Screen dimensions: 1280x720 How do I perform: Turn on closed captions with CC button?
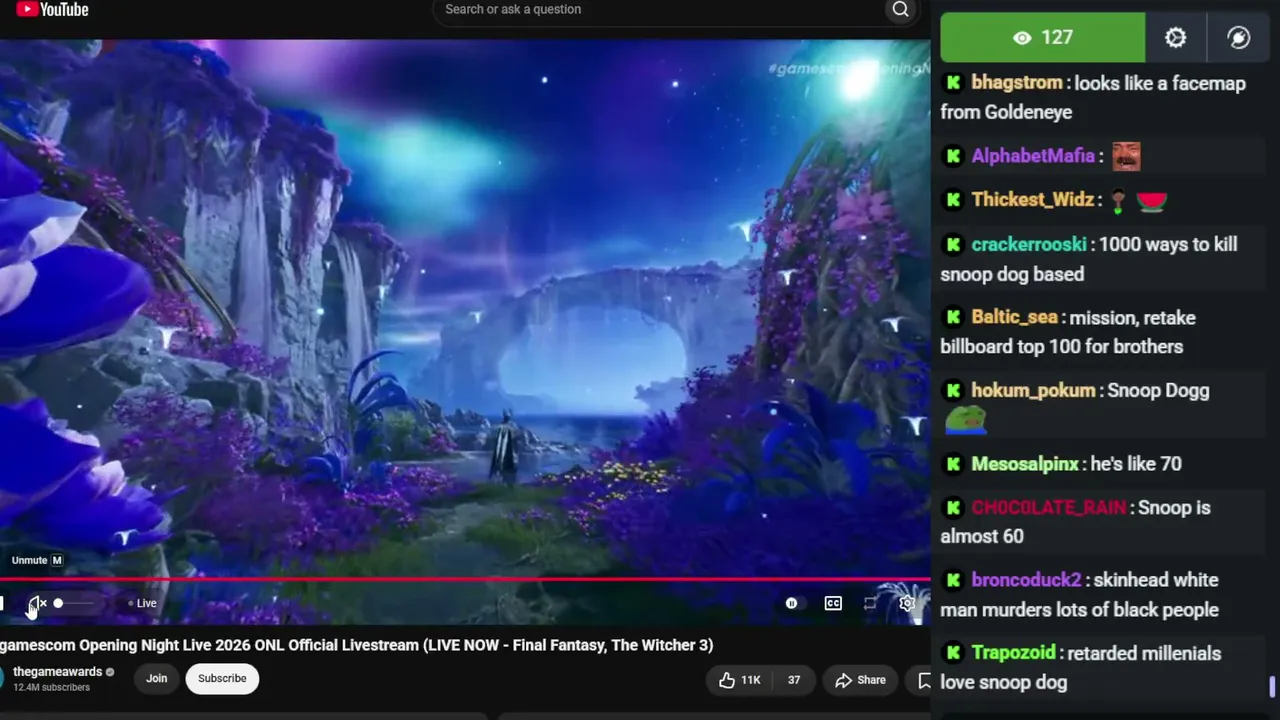click(x=833, y=603)
